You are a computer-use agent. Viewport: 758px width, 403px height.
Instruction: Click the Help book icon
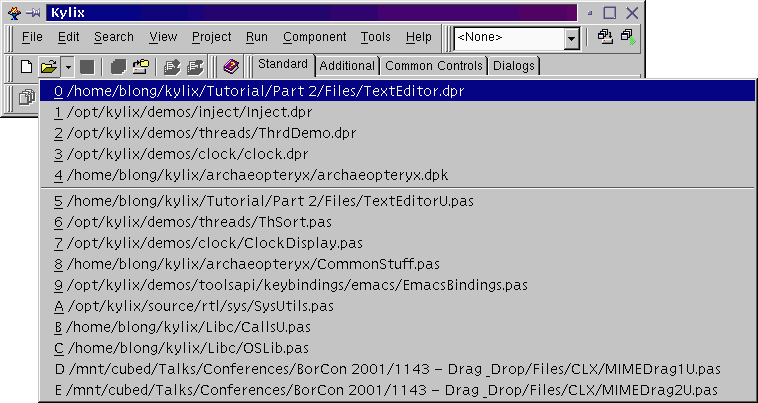(x=231, y=67)
